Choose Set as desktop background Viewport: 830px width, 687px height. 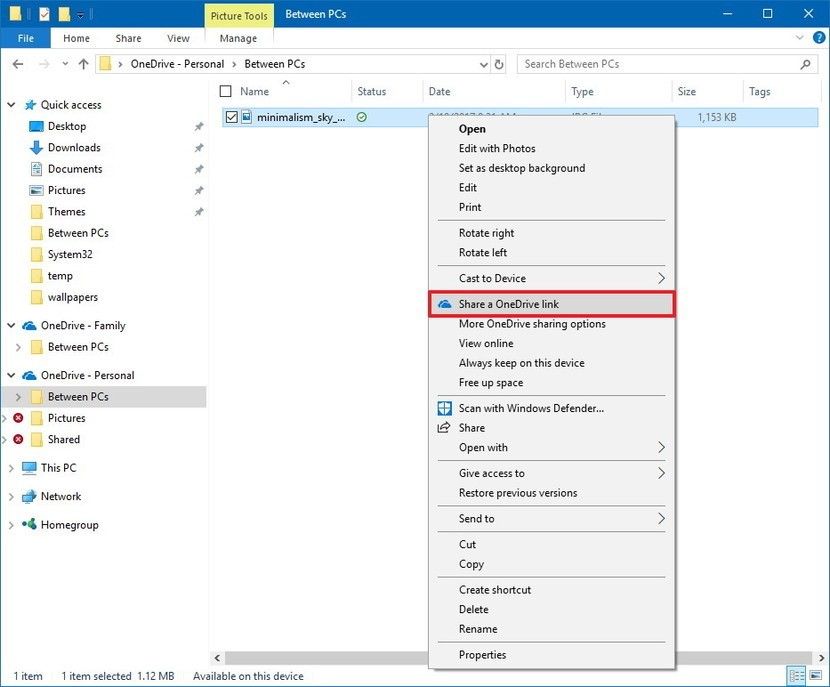tap(522, 168)
